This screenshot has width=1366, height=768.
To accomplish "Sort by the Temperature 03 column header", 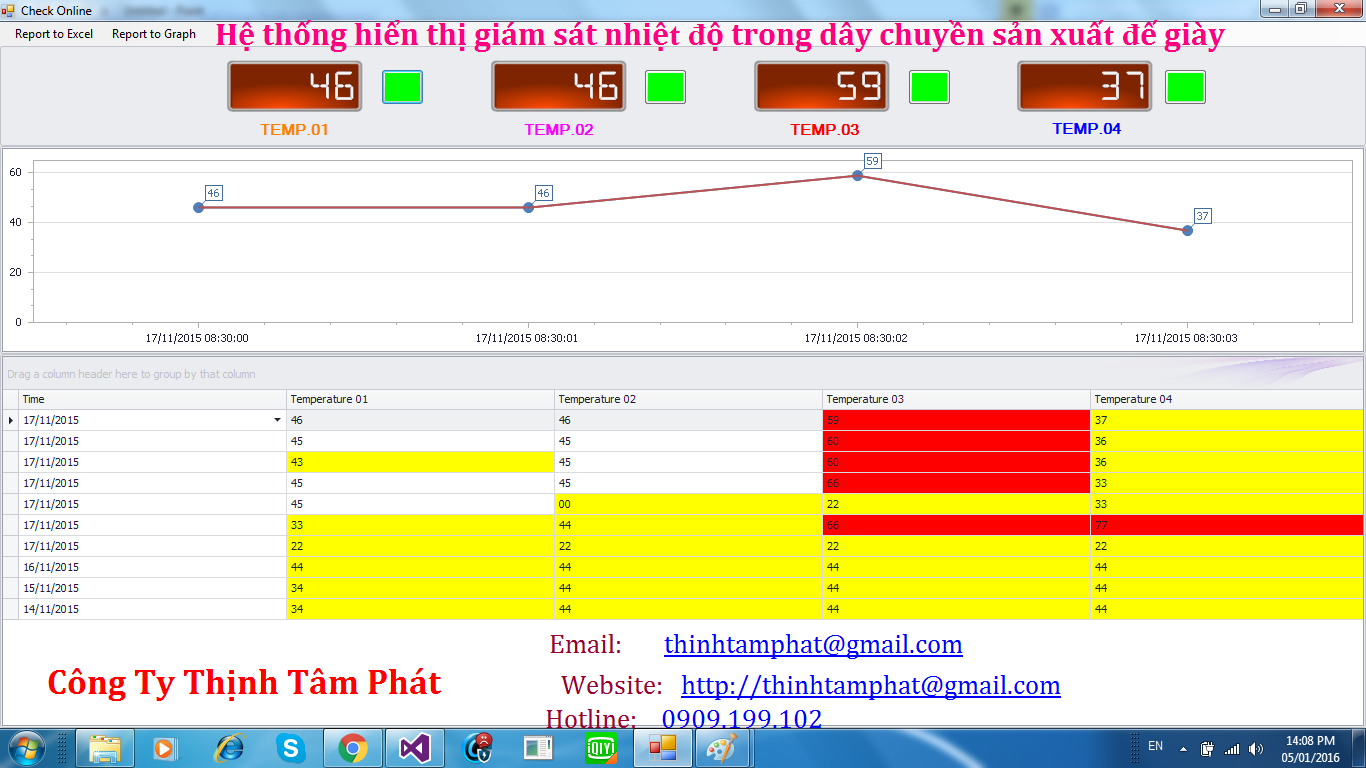I will 955,399.
